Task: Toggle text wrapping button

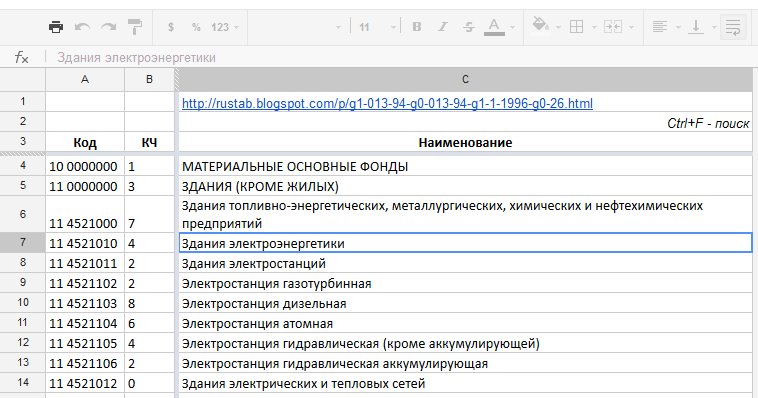Action: 733,27
